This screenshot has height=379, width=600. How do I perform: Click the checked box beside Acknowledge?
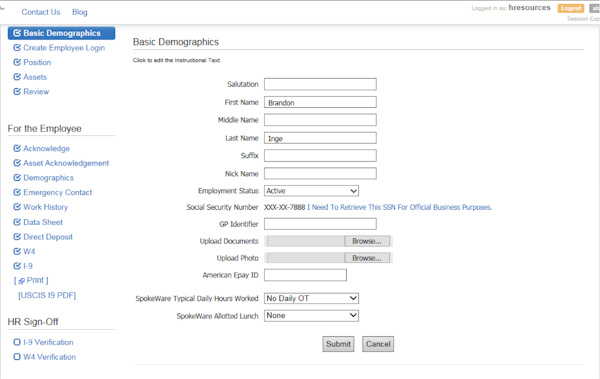pyautogui.click(x=17, y=148)
